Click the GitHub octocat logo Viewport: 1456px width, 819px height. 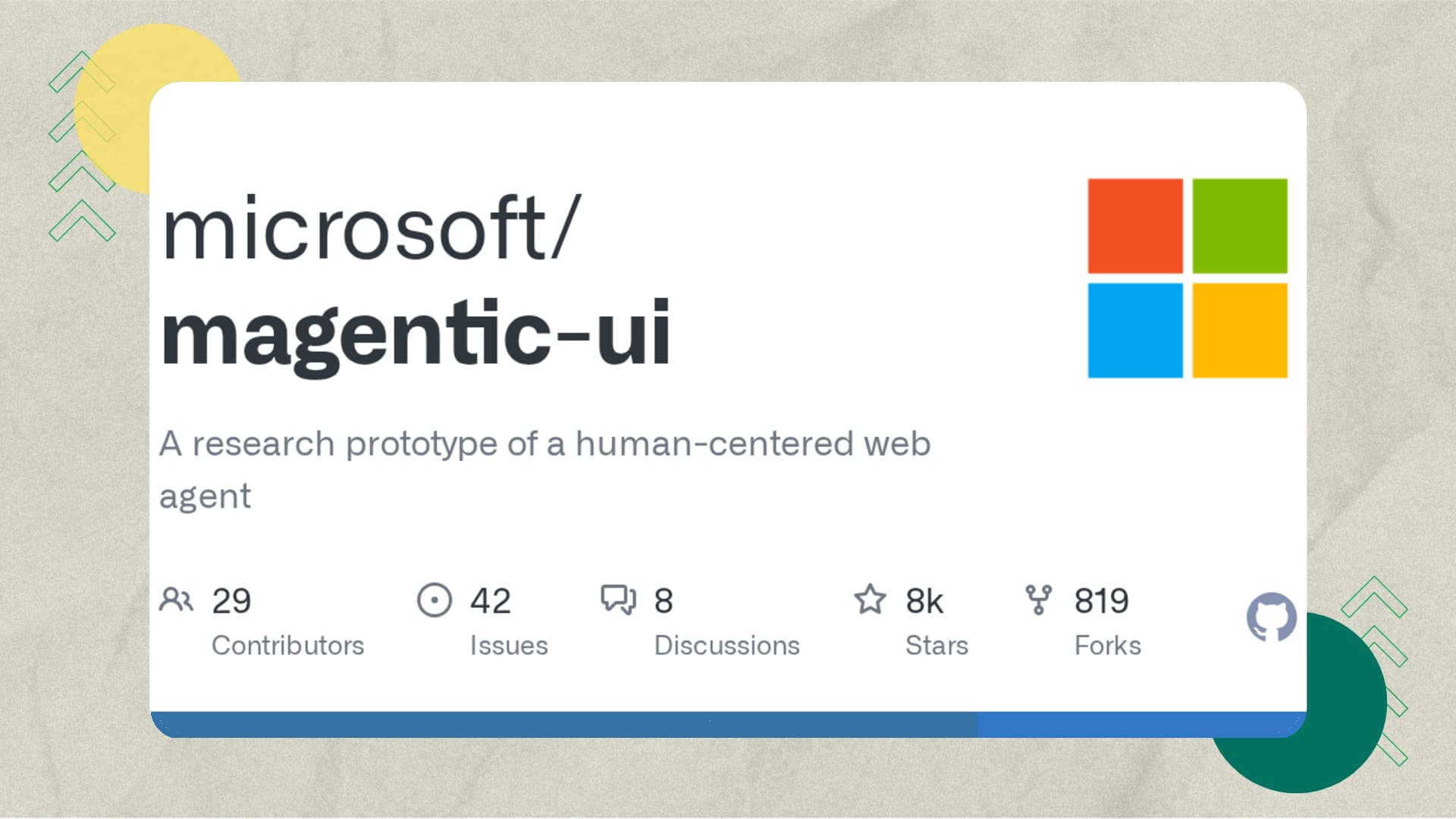click(x=1272, y=617)
